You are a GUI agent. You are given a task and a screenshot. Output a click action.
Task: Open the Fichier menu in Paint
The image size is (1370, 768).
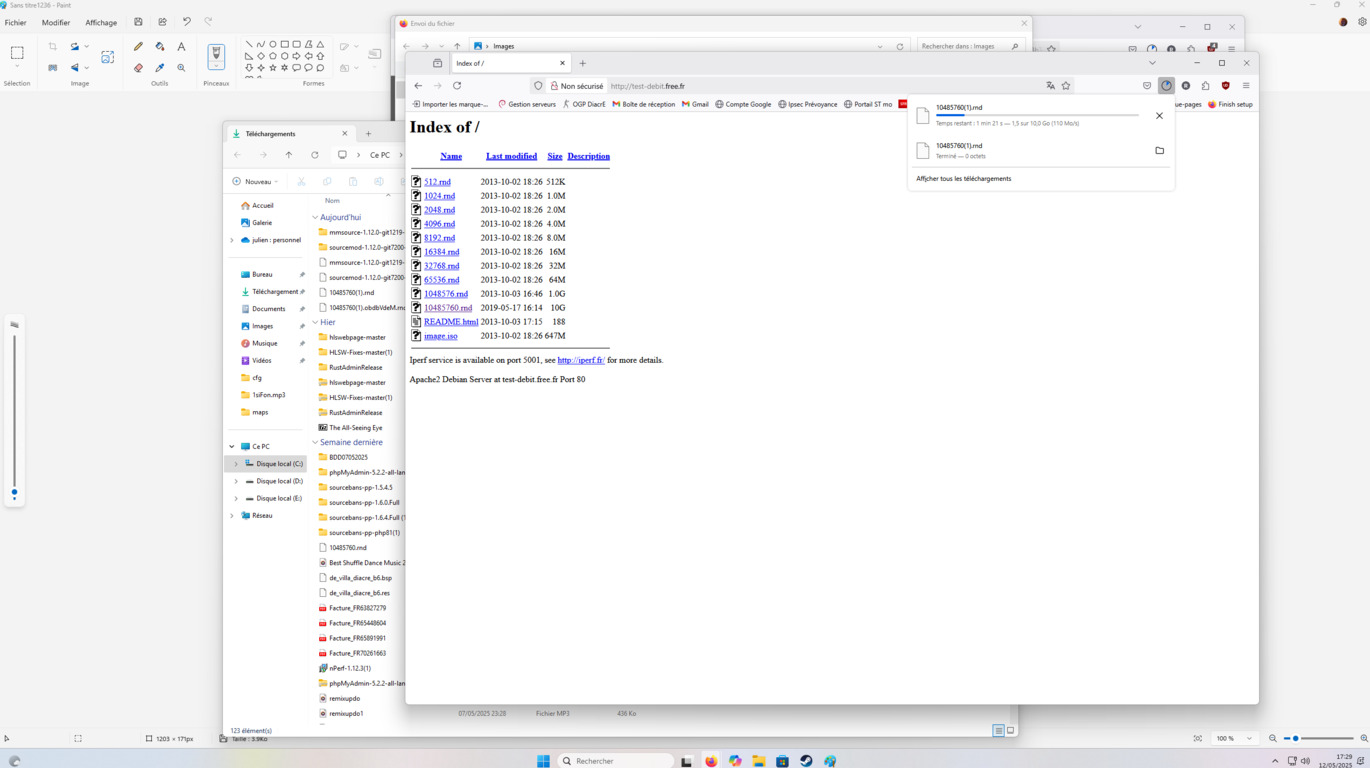[x=15, y=22]
